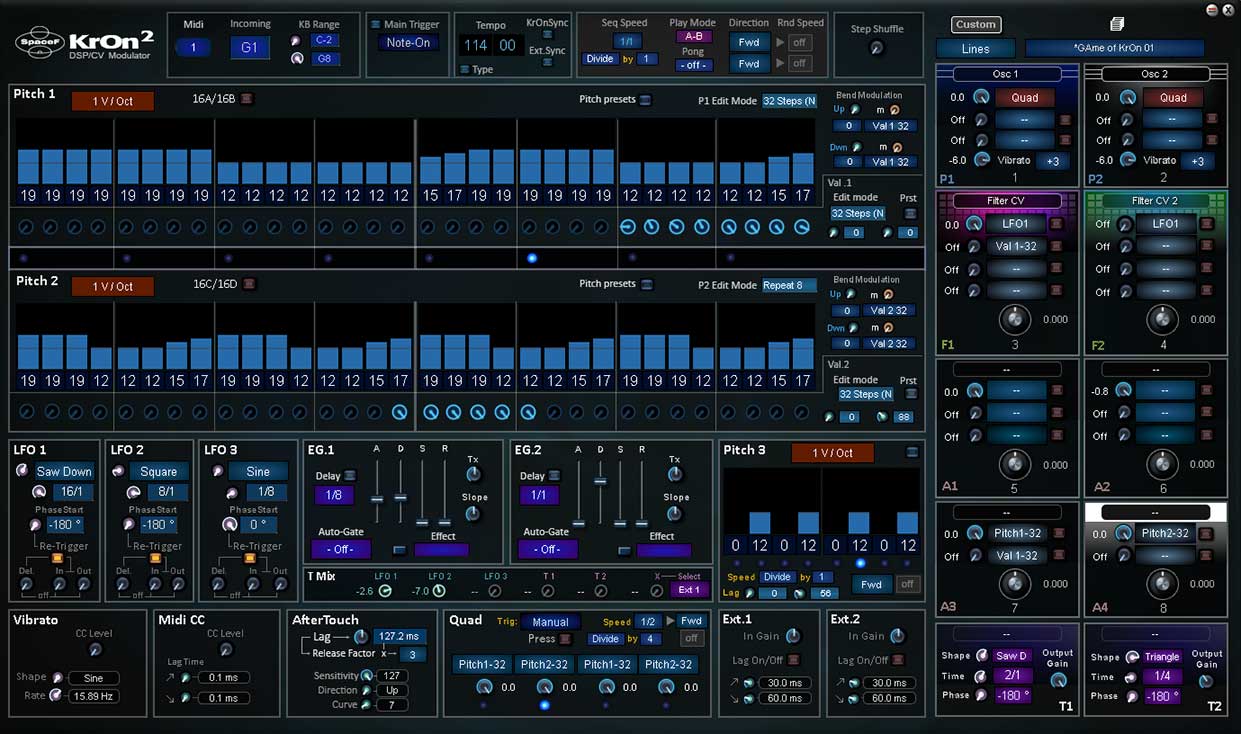This screenshot has height=734, width=1241.
Task: Click the EG.1 Release slider
Action: point(445,521)
